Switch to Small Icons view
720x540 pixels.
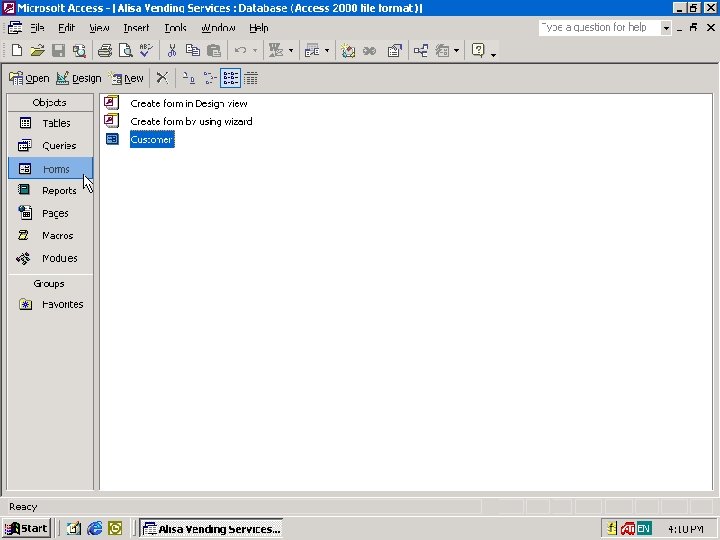209,78
